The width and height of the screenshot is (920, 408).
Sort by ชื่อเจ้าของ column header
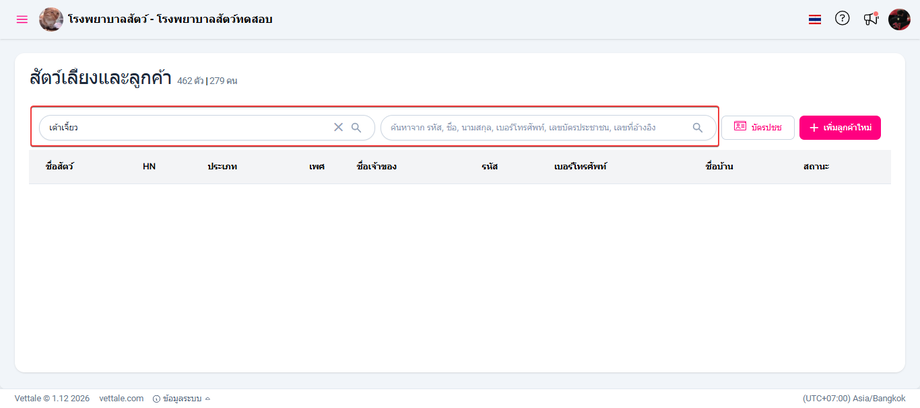tap(377, 167)
